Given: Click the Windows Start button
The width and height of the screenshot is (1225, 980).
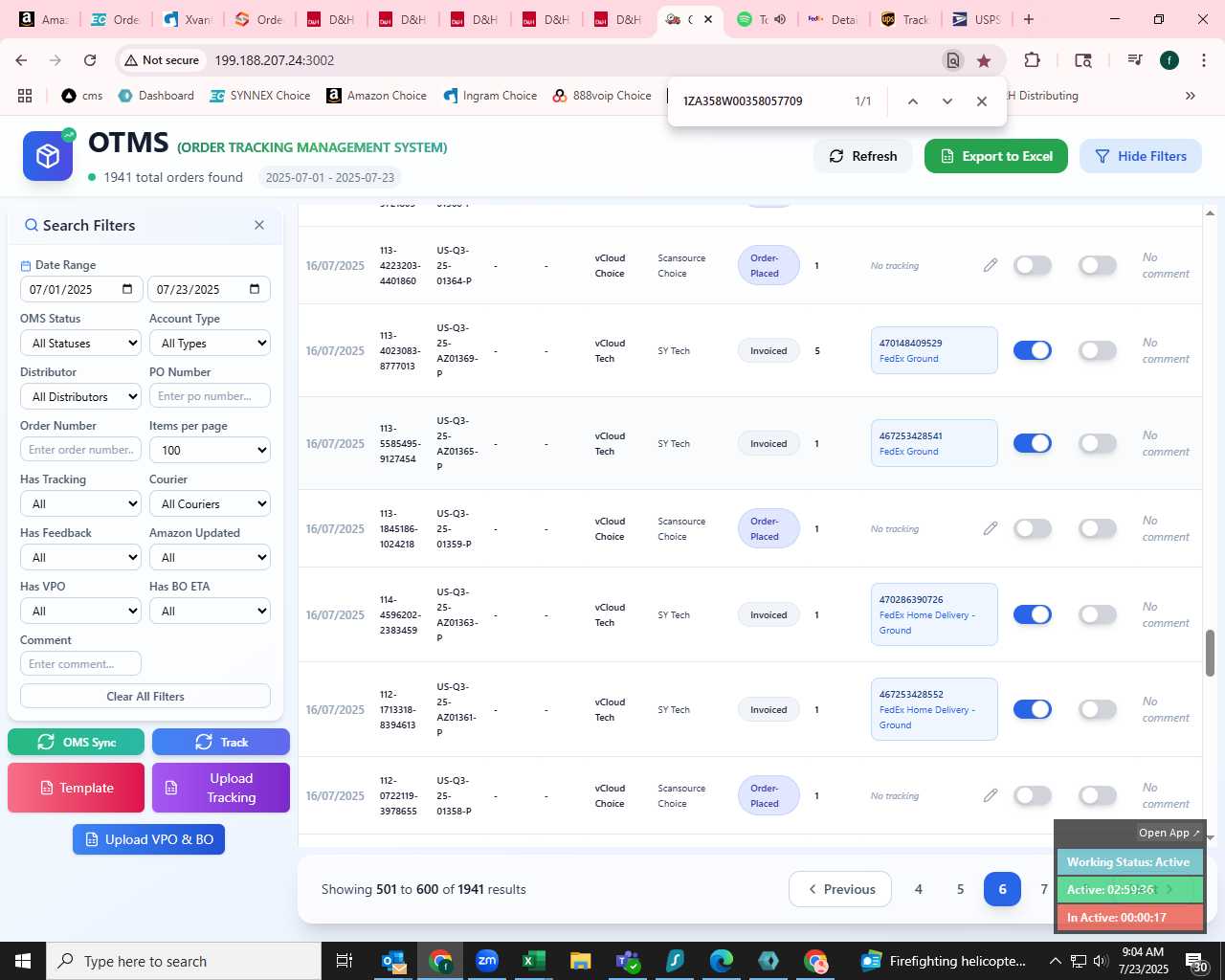Looking at the screenshot, I should (x=23, y=961).
